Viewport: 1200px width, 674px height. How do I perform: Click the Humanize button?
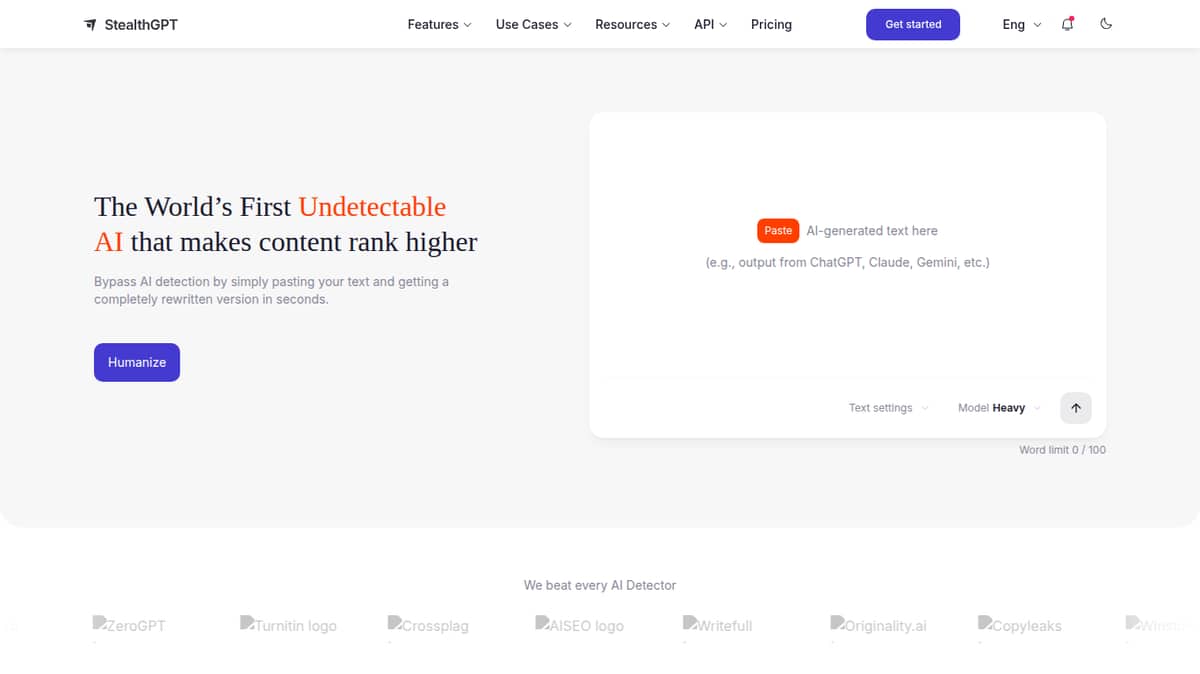pyautogui.click(x=137, y=362)
